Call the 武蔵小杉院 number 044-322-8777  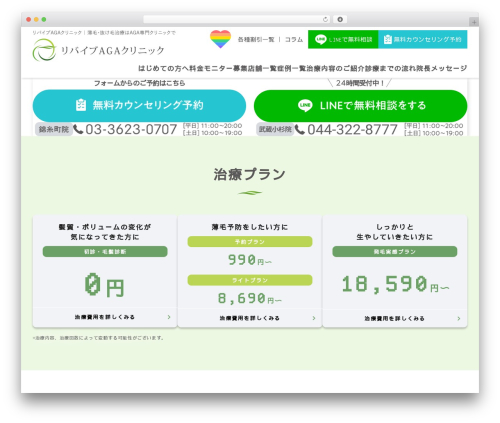coord(352,130)
